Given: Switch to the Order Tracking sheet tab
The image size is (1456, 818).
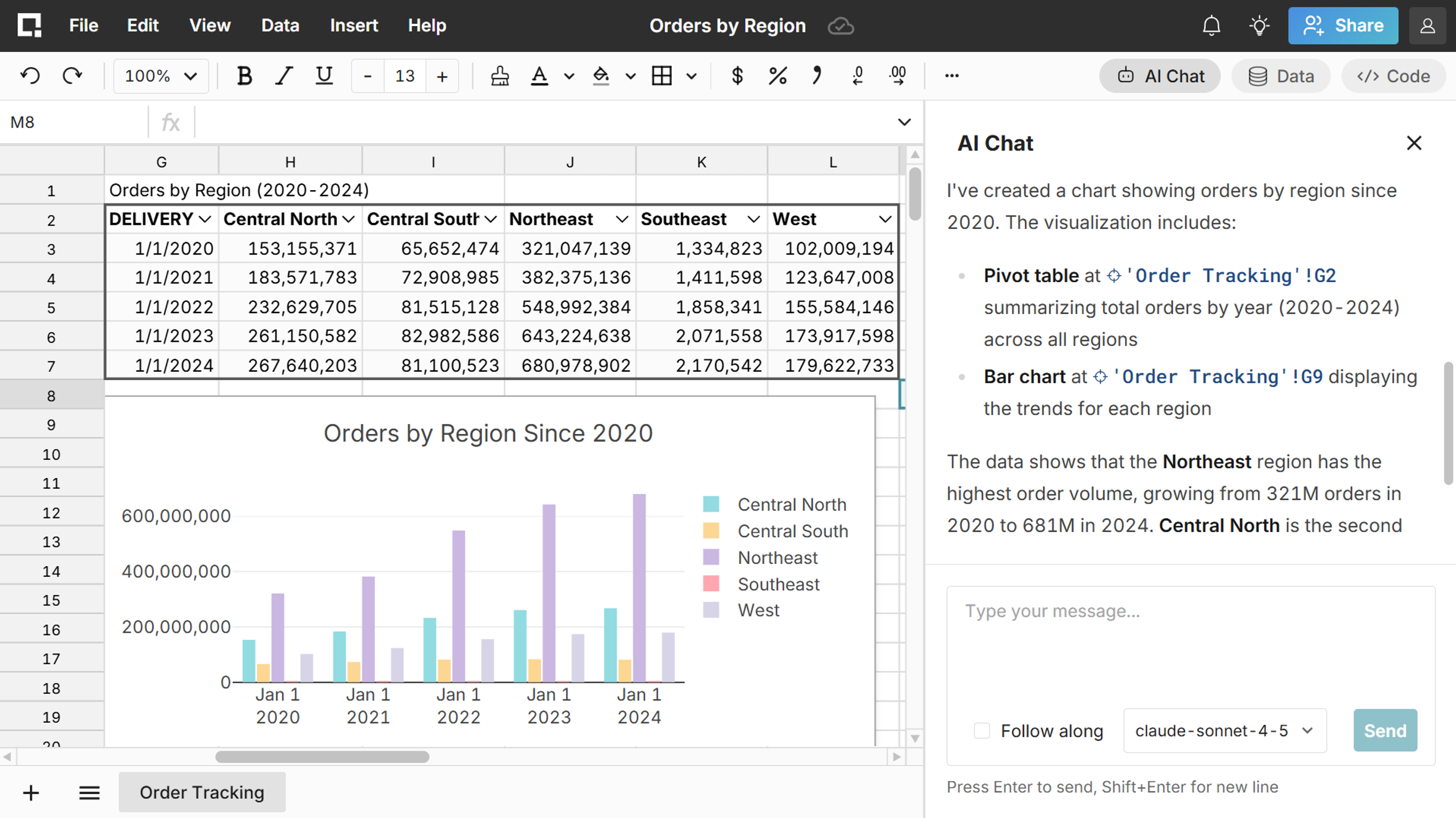Looking at the screenshot, I should pyautogui.click(x=202, y=792).
